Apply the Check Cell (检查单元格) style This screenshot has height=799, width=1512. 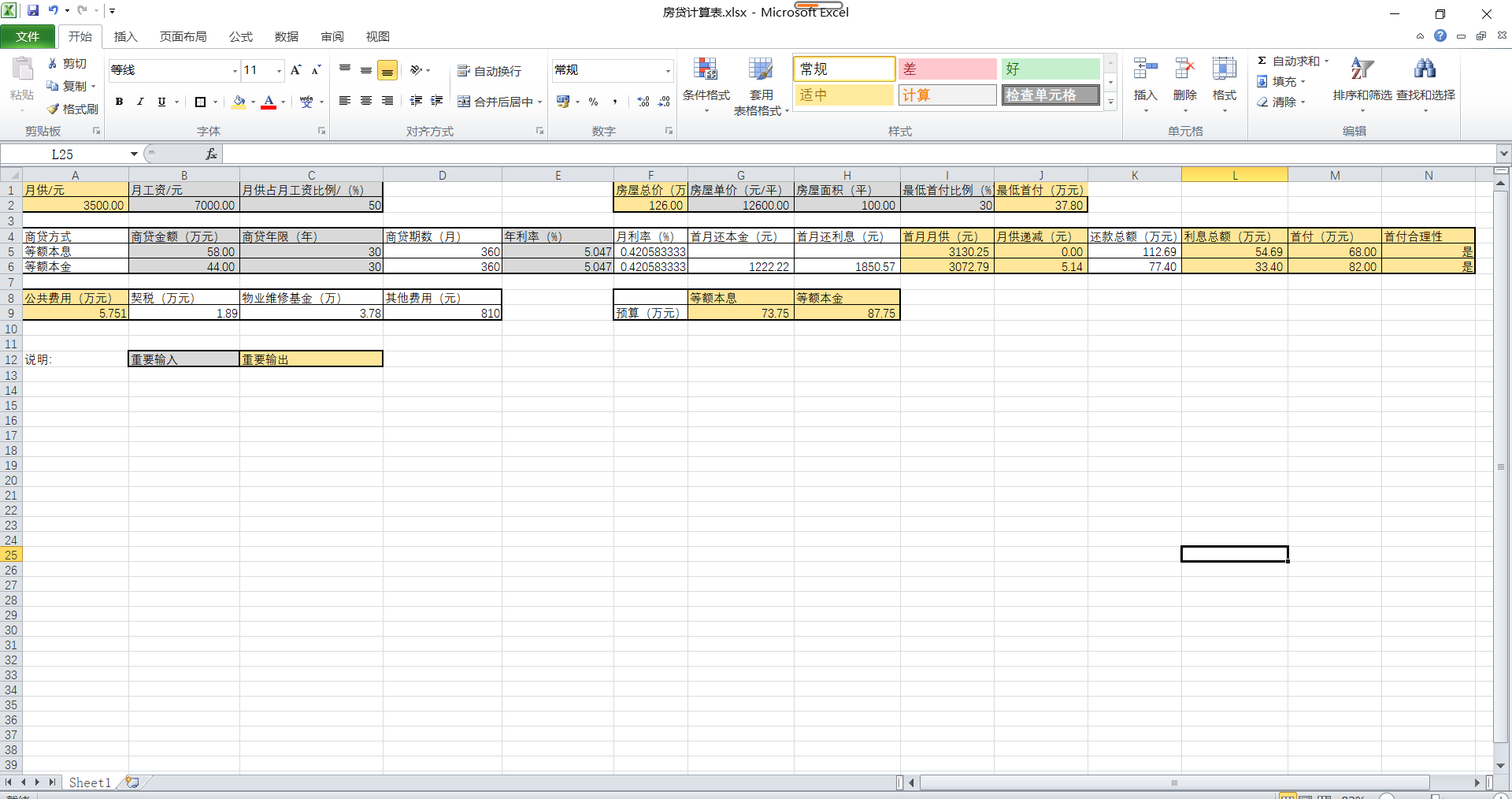pos(1051,95)
